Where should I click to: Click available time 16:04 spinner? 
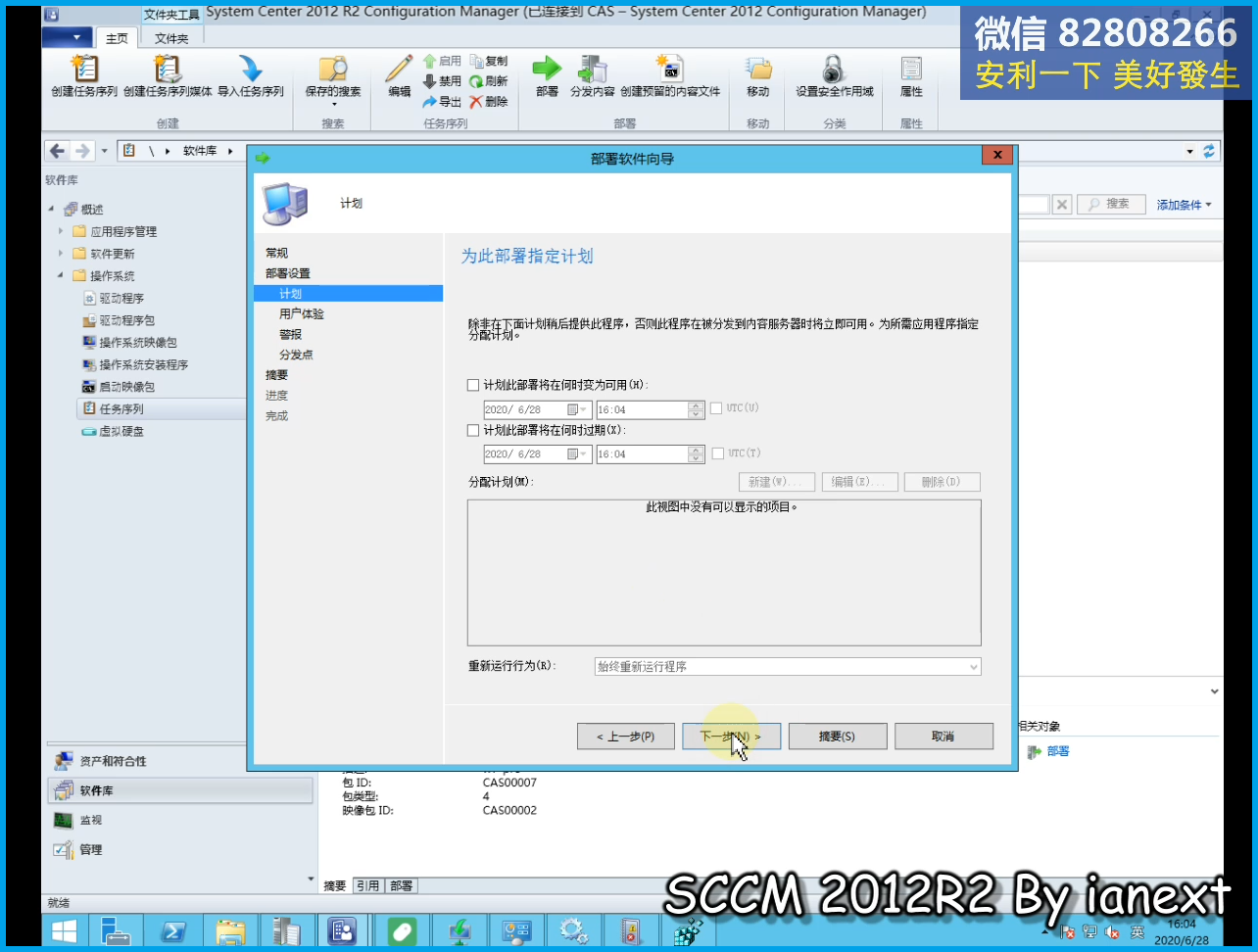pos(696,410)
